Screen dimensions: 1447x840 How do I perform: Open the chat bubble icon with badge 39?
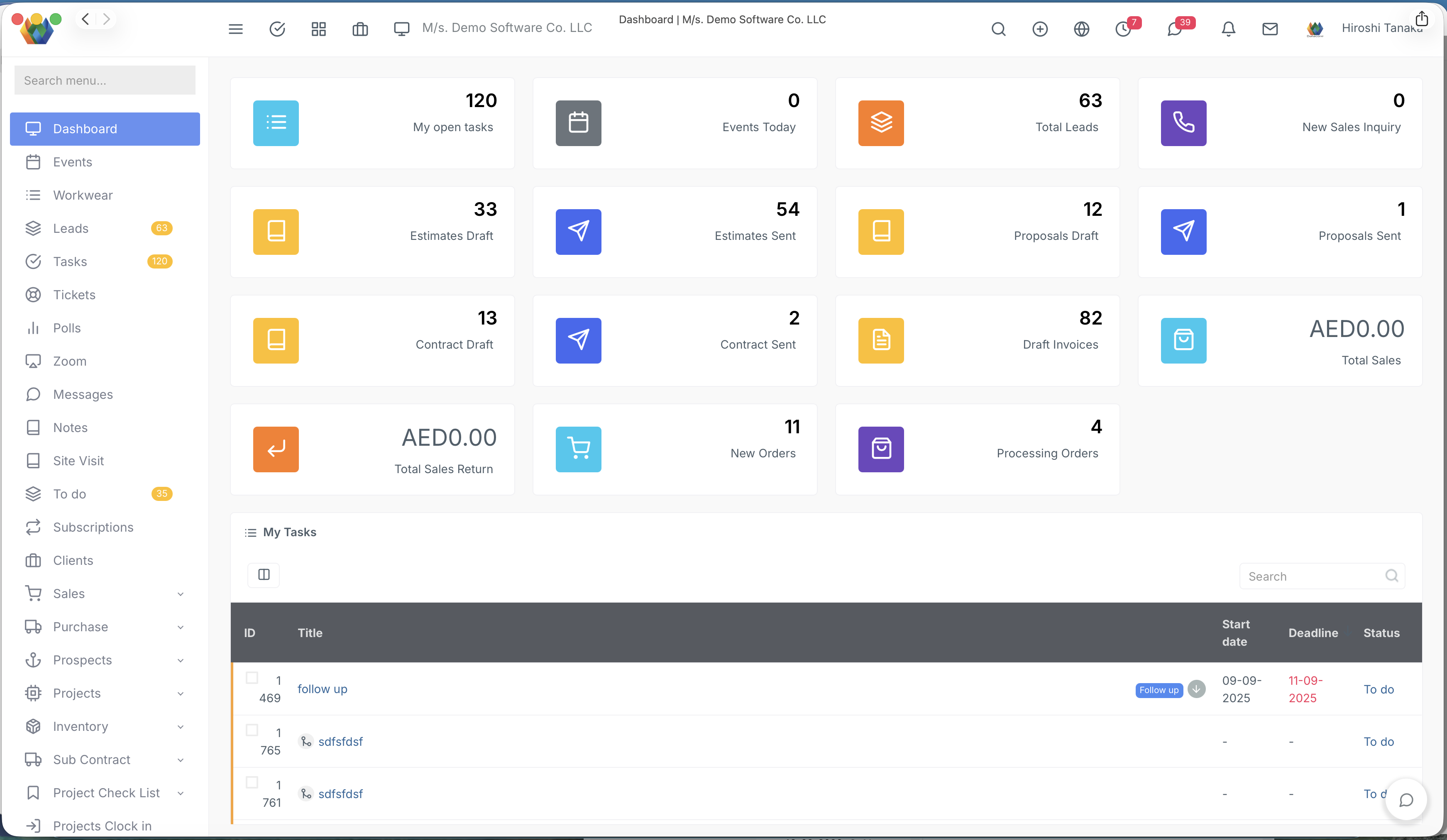1174,29
